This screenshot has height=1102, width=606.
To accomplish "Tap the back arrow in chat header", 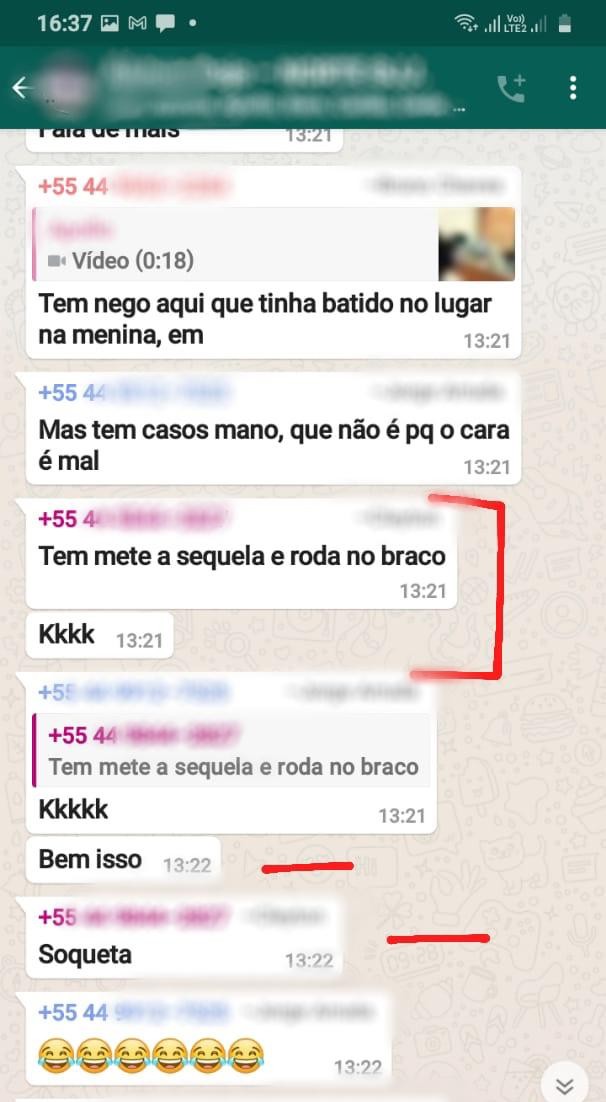I will pos(22,88).
